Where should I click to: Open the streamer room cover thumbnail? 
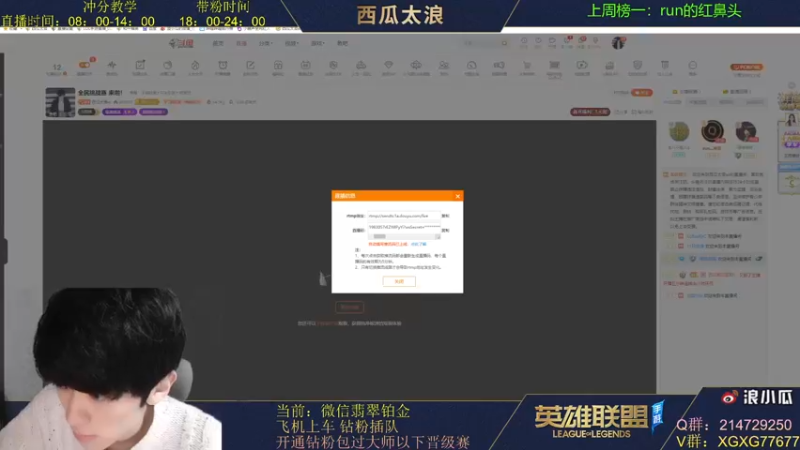point(60,102)
